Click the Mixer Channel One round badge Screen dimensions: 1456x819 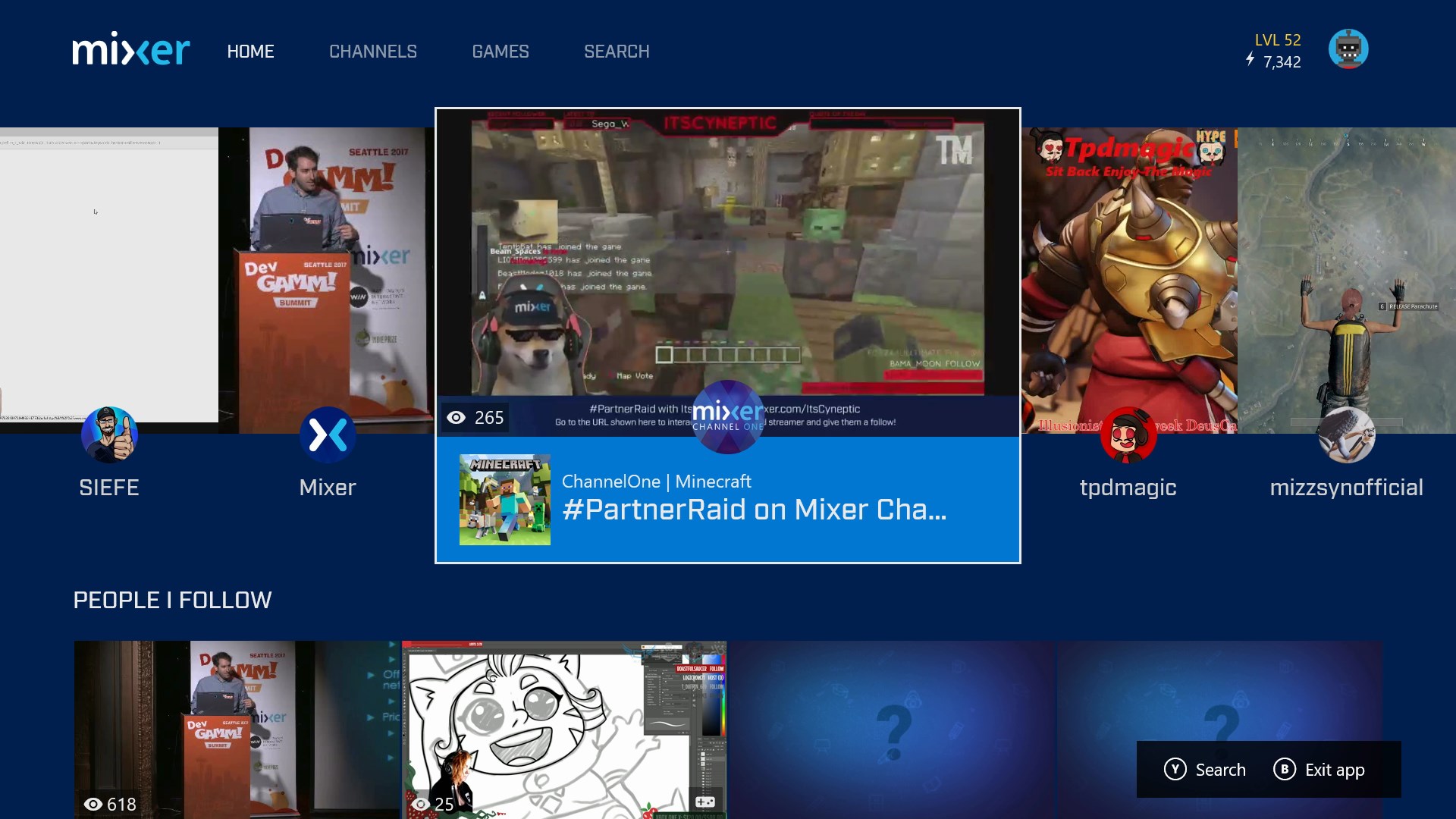[727, 416]
